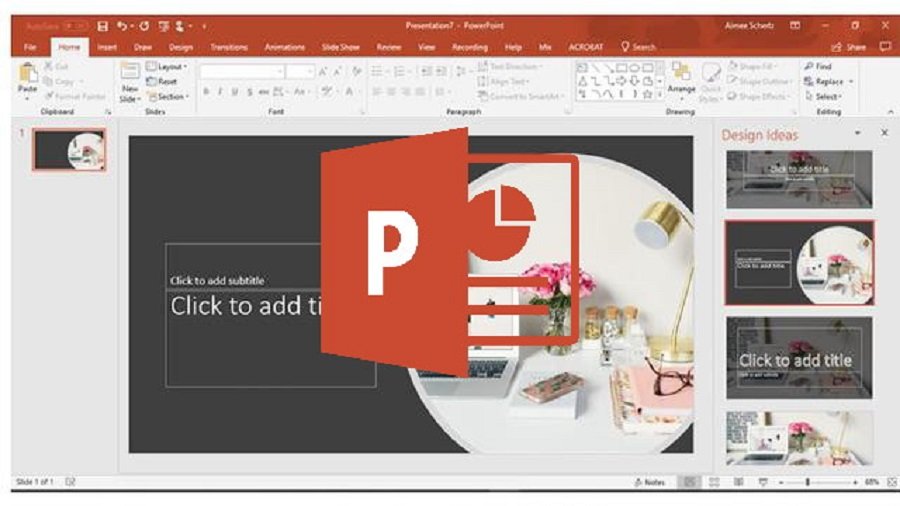Open the Design Ideas pane options arrow

(858, 133)
